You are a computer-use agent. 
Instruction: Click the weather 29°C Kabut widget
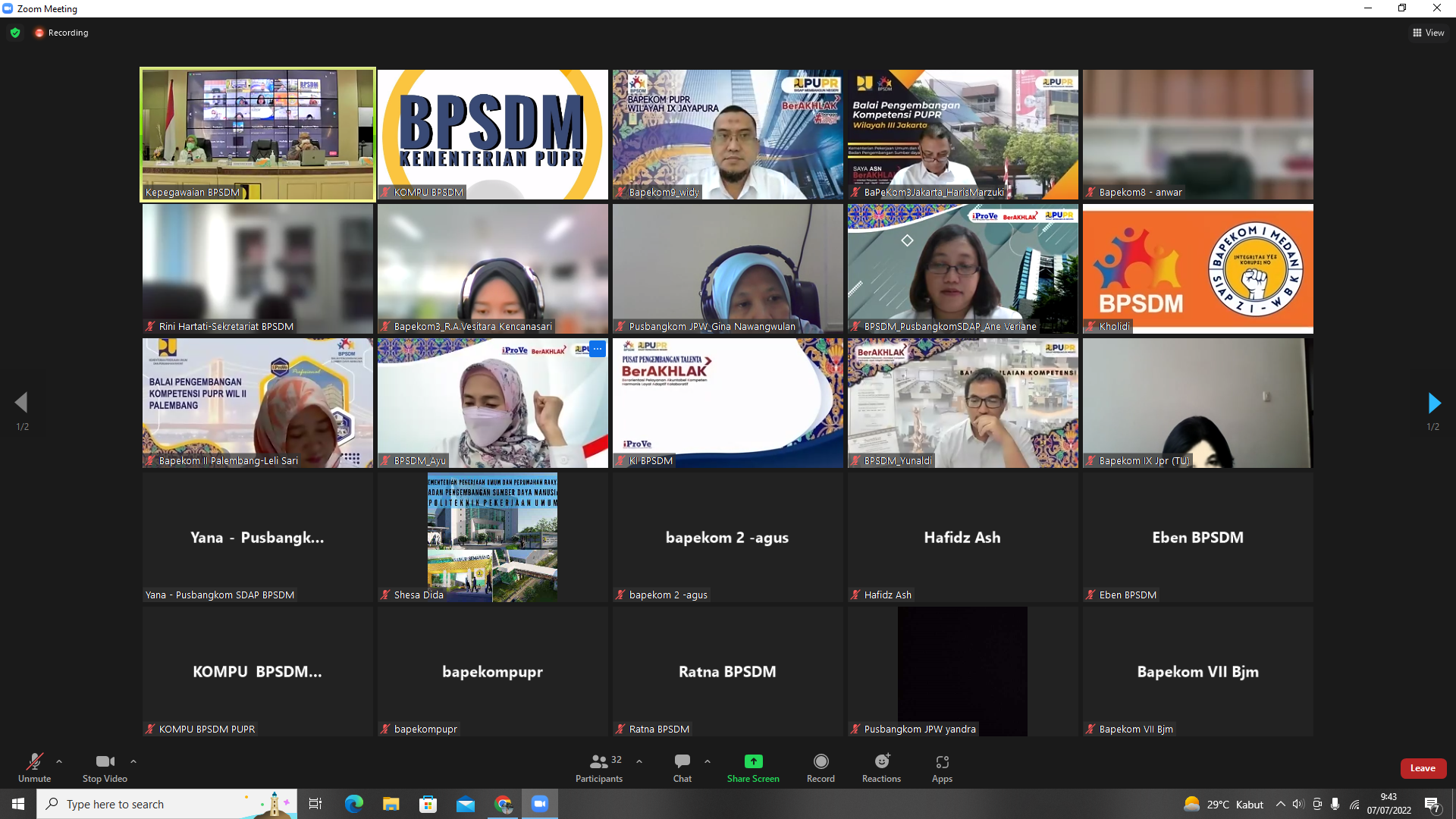coord(1223,804)
